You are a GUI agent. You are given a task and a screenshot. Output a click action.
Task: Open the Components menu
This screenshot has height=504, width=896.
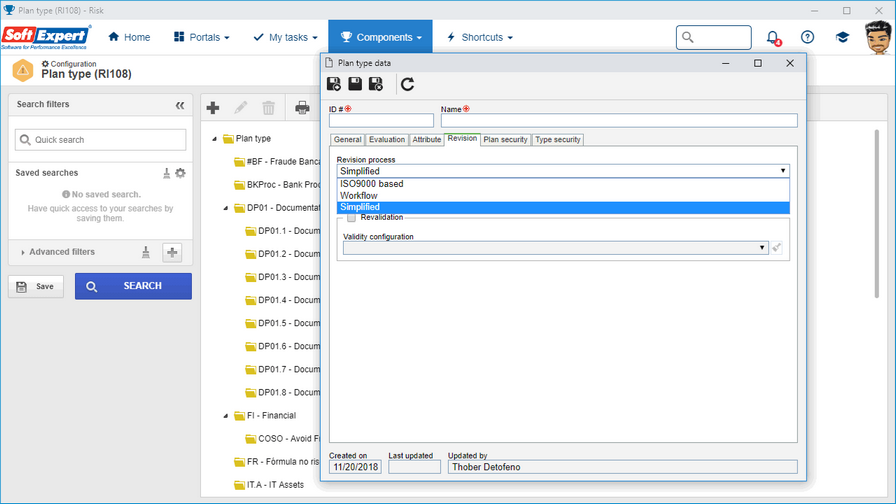(x=381, y=37)
